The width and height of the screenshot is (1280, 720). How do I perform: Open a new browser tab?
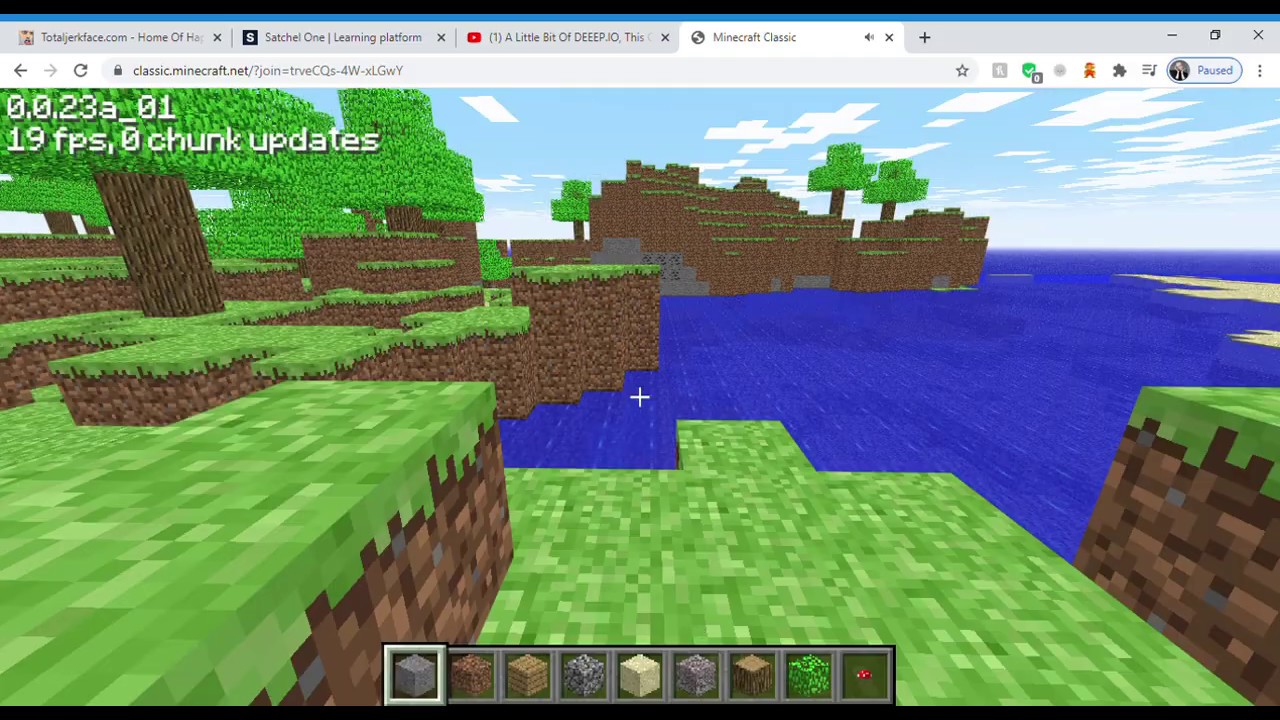click(924, 37)
